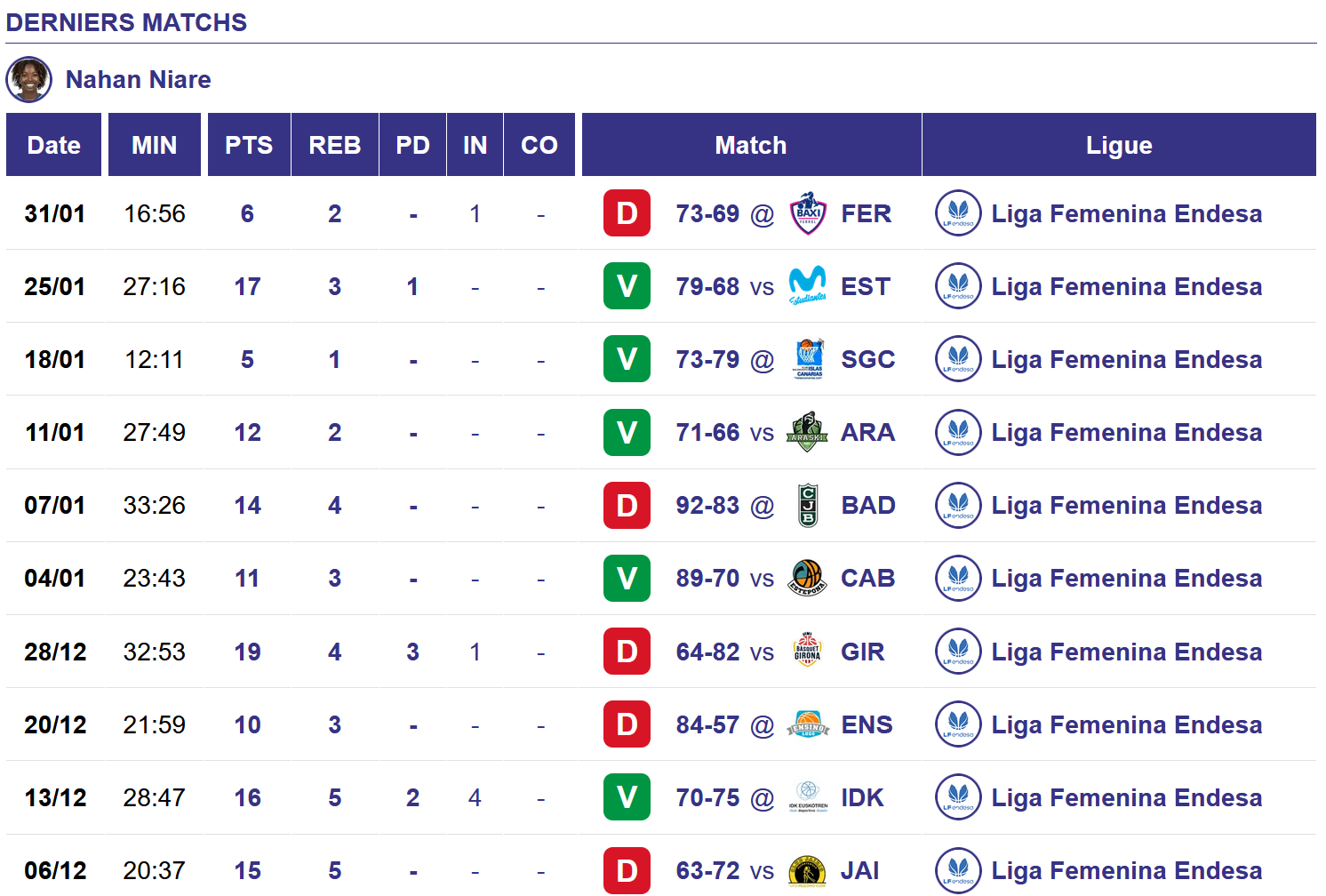Click the Movistar Estudiantes team logo

pyautogui.click(x=808, y=286)
